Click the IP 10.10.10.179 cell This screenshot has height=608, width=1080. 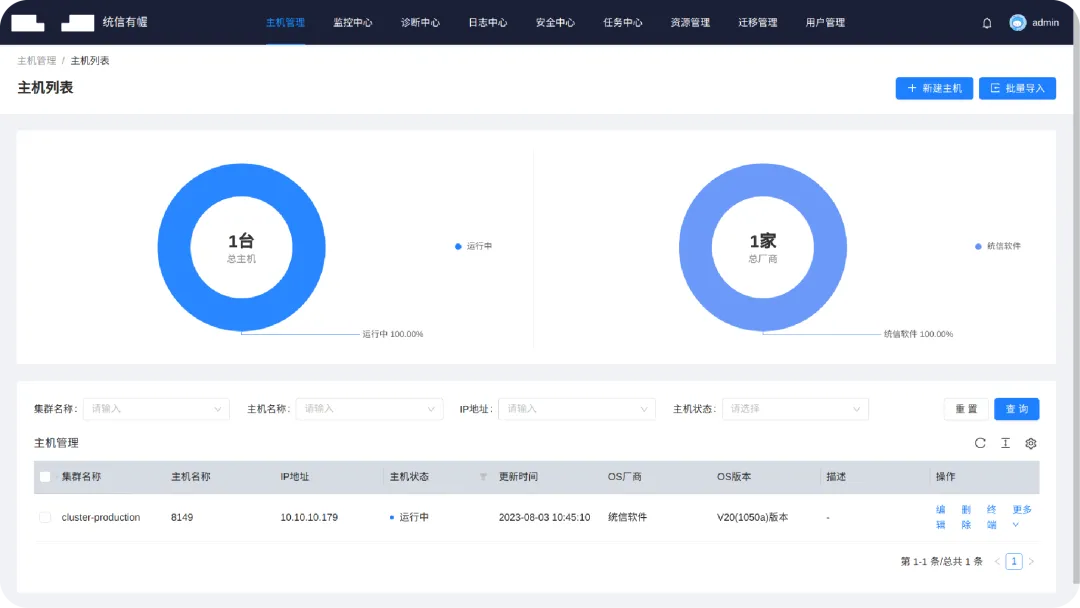[309, 517]
